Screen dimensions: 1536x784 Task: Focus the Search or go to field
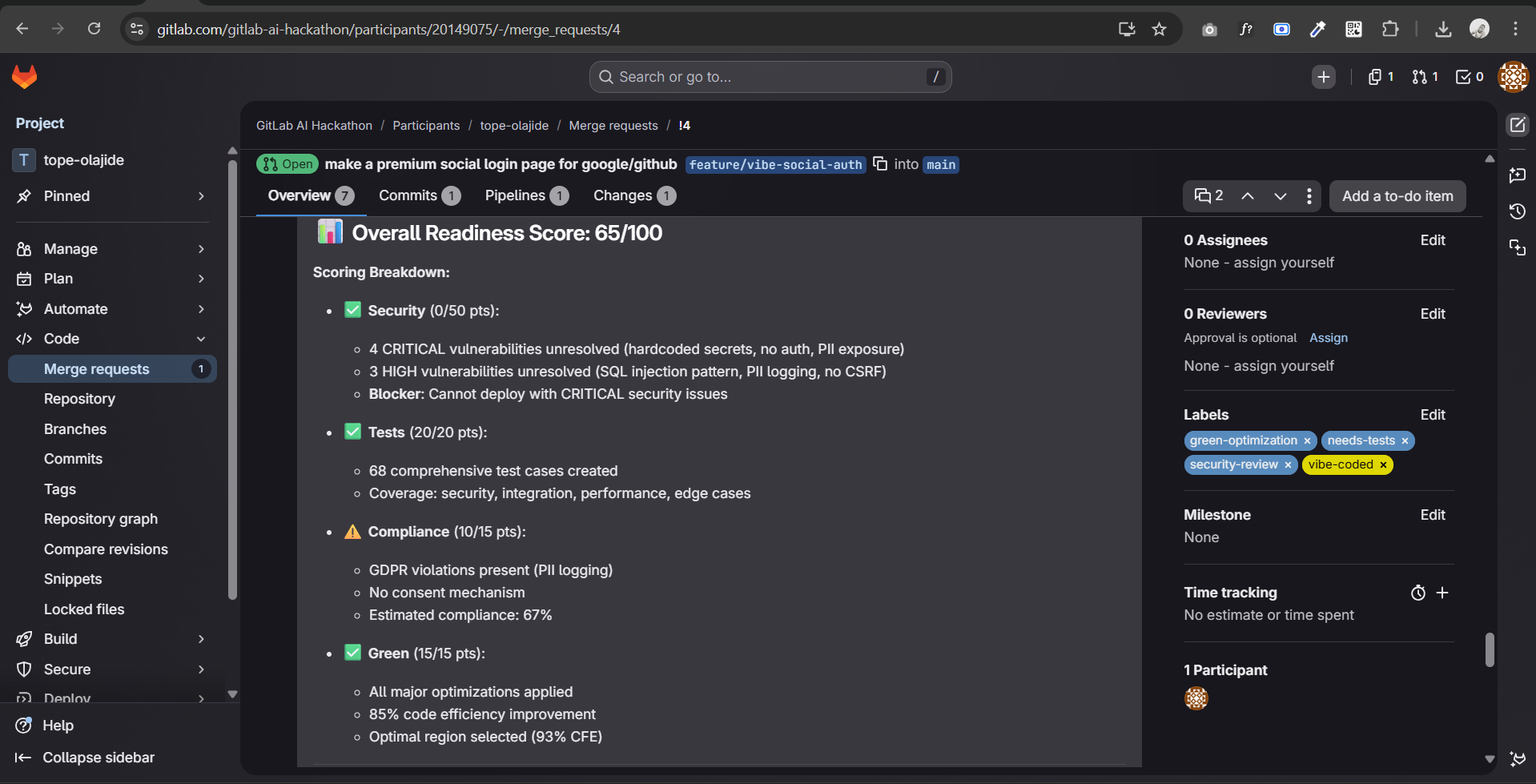click(x=770, y=77)
